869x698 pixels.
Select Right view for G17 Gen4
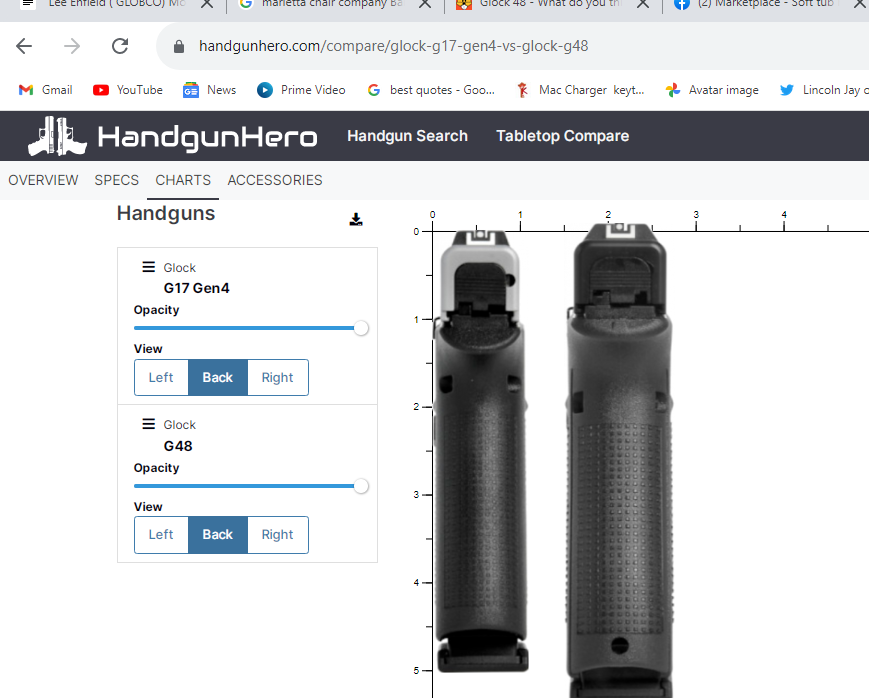click(277, 377)
